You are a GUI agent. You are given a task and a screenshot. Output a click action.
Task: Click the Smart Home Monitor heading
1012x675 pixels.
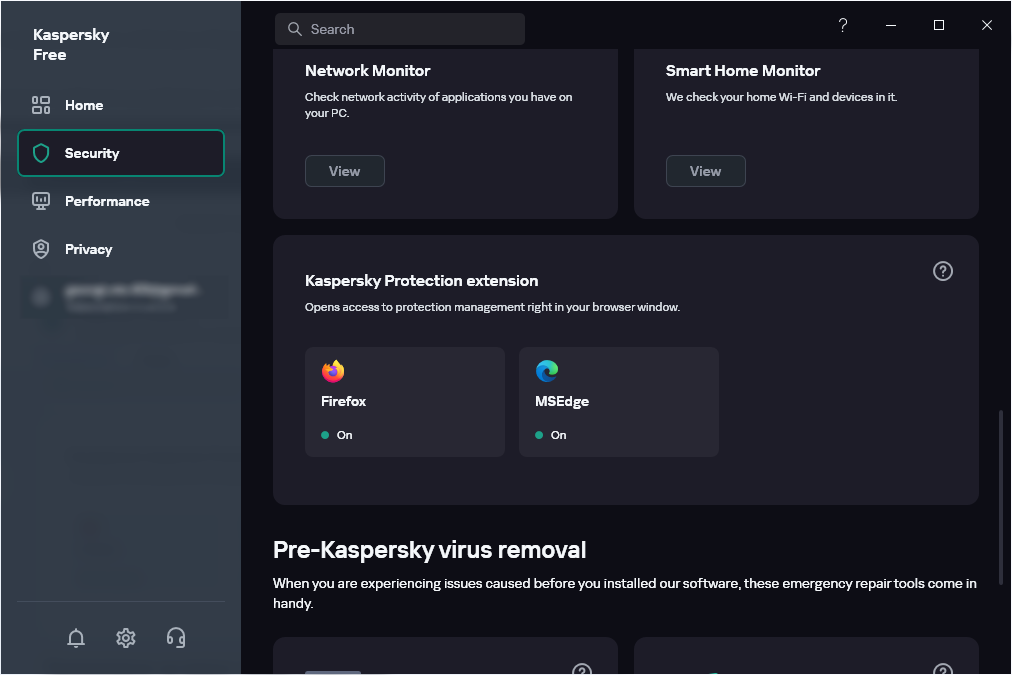click(x=743, y=71)
